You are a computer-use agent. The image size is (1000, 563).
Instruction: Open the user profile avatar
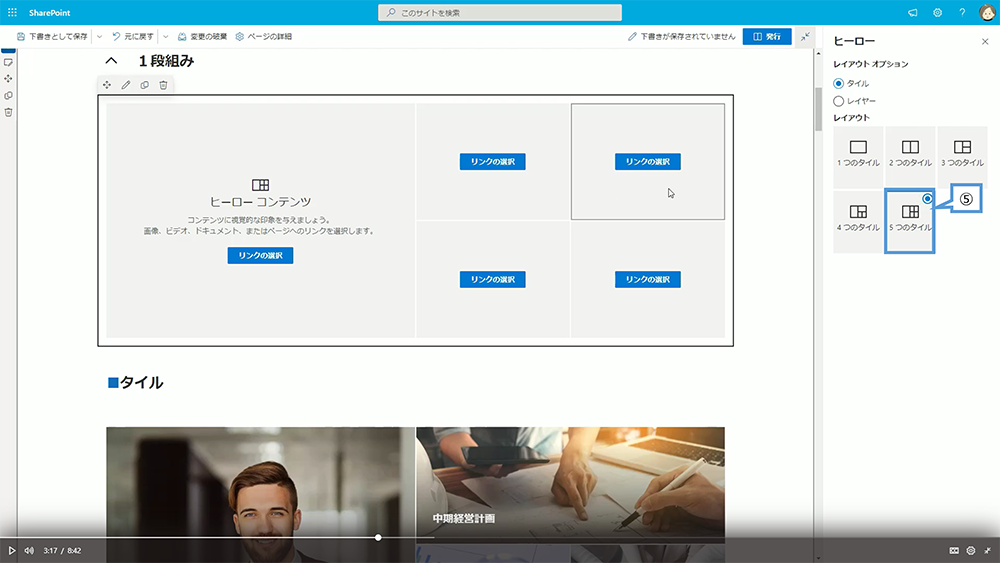click(987, 12)
